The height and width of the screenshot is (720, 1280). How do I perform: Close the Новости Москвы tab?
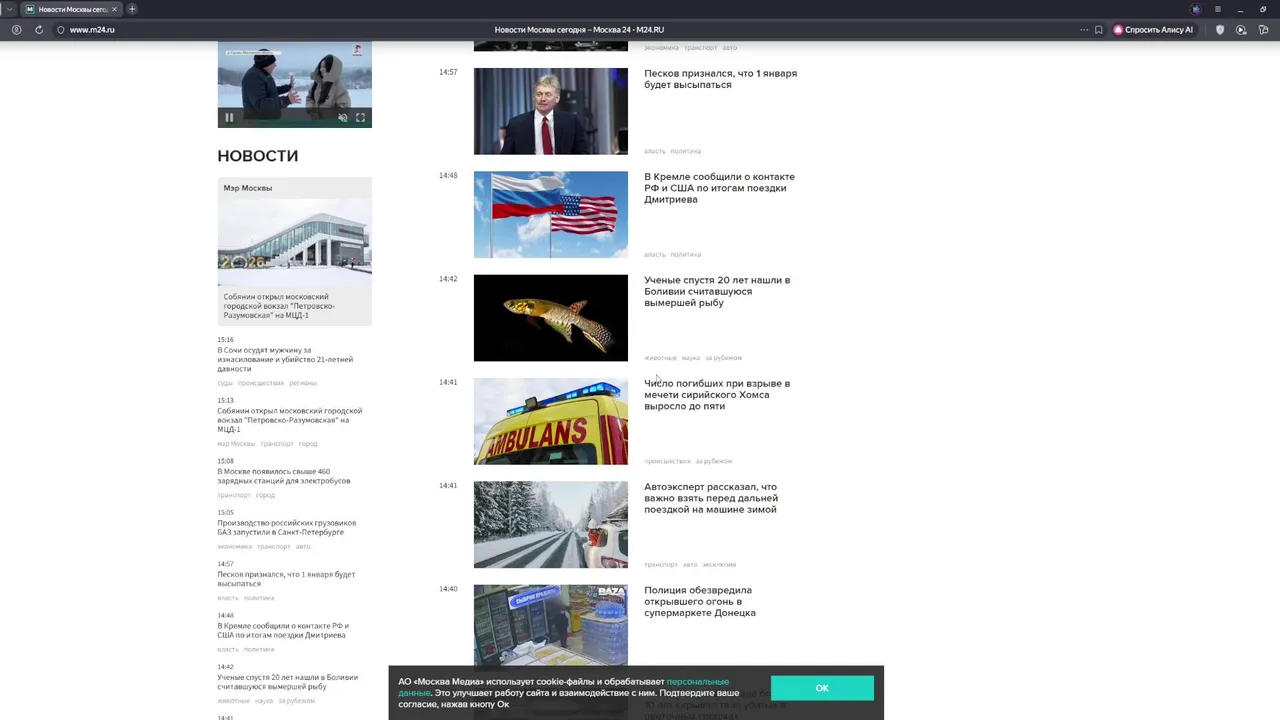[x=114, y=9]
